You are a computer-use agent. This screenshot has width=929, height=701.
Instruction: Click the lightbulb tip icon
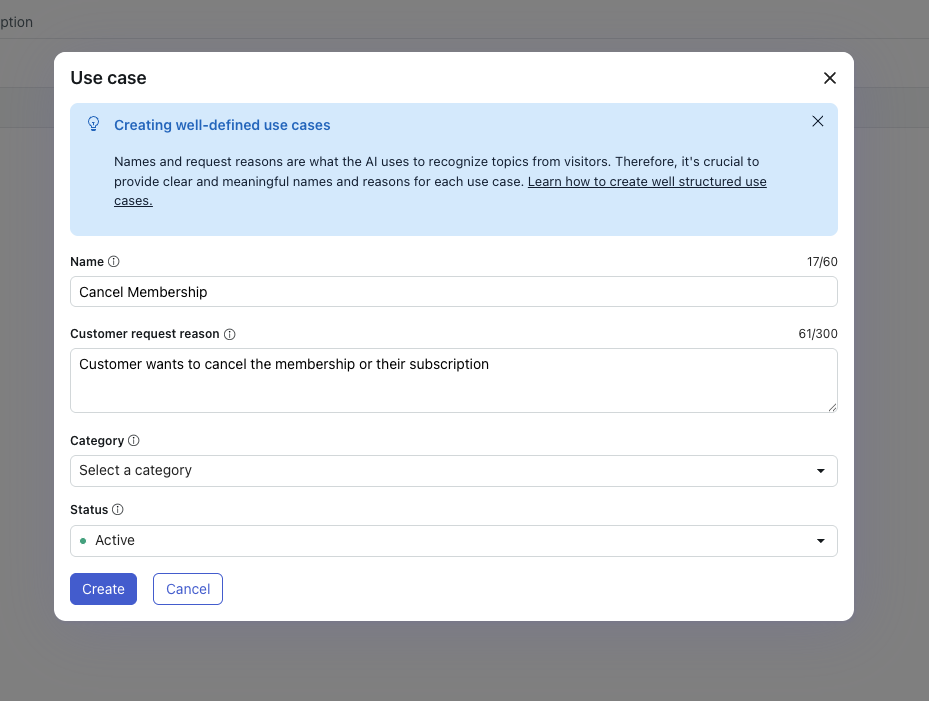click(x=94, y=124)
